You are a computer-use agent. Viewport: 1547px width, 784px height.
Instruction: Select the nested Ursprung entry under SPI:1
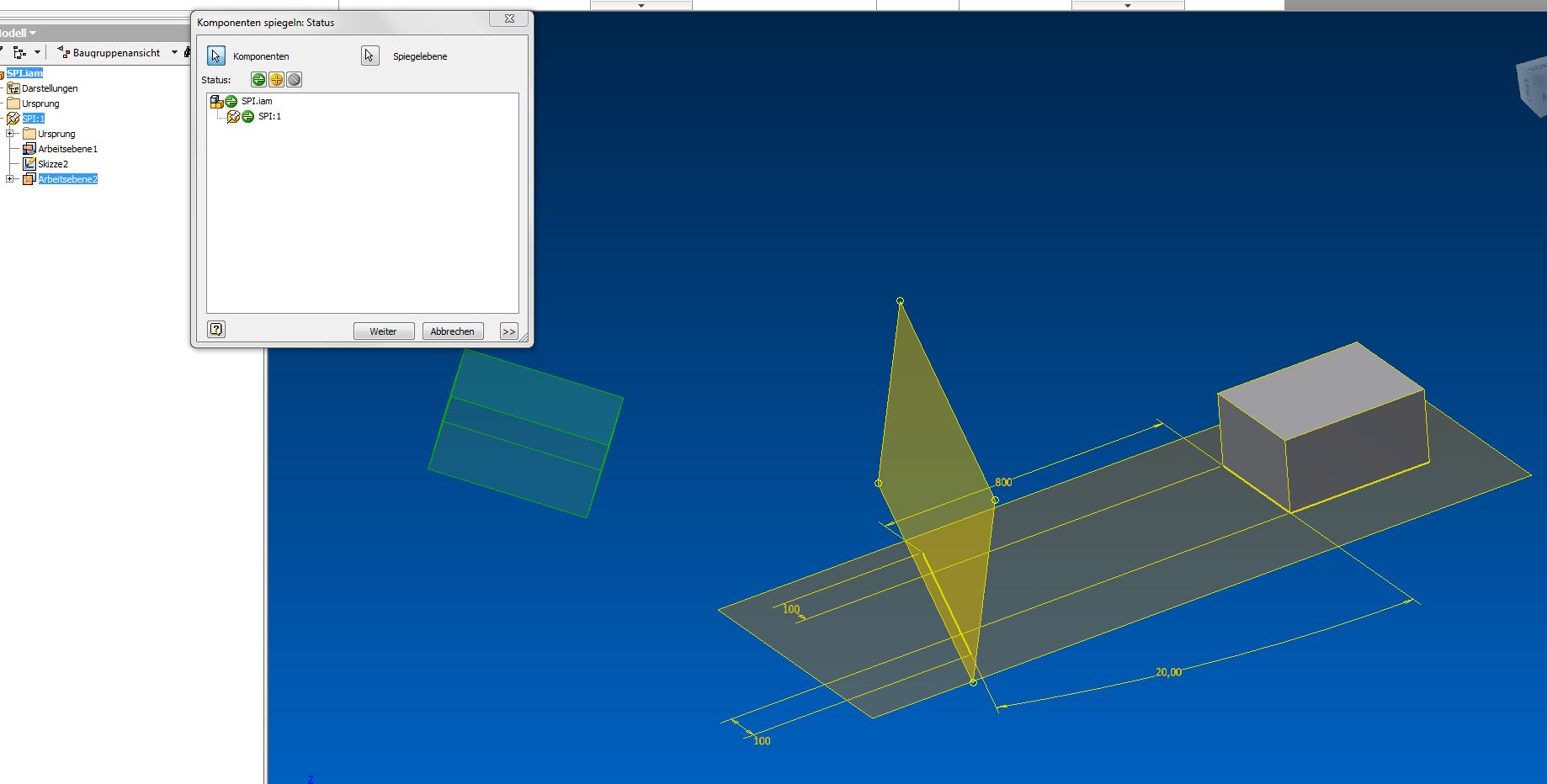click(56, 134)
